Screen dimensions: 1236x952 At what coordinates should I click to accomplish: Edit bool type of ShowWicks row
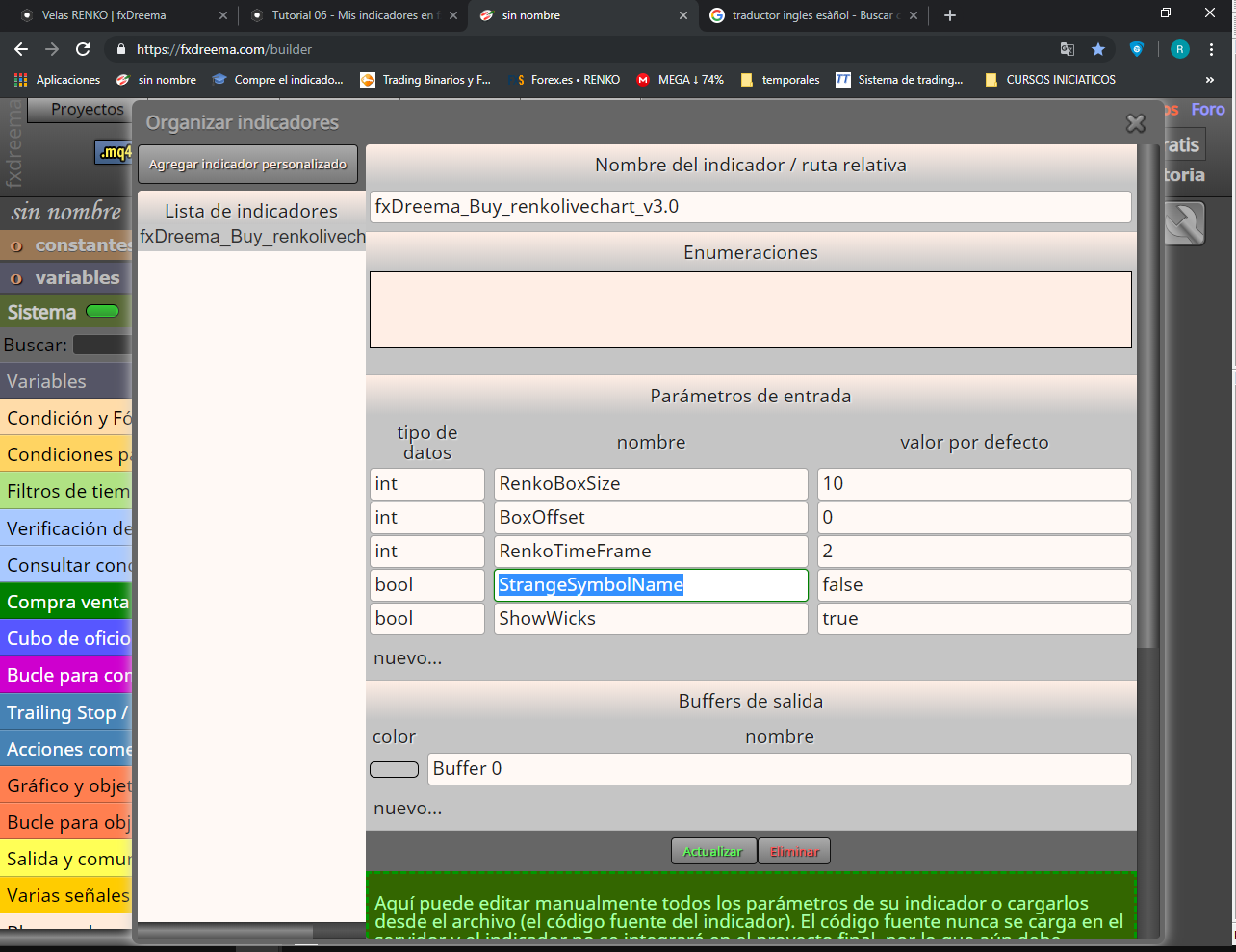click(x=427, y=619)
